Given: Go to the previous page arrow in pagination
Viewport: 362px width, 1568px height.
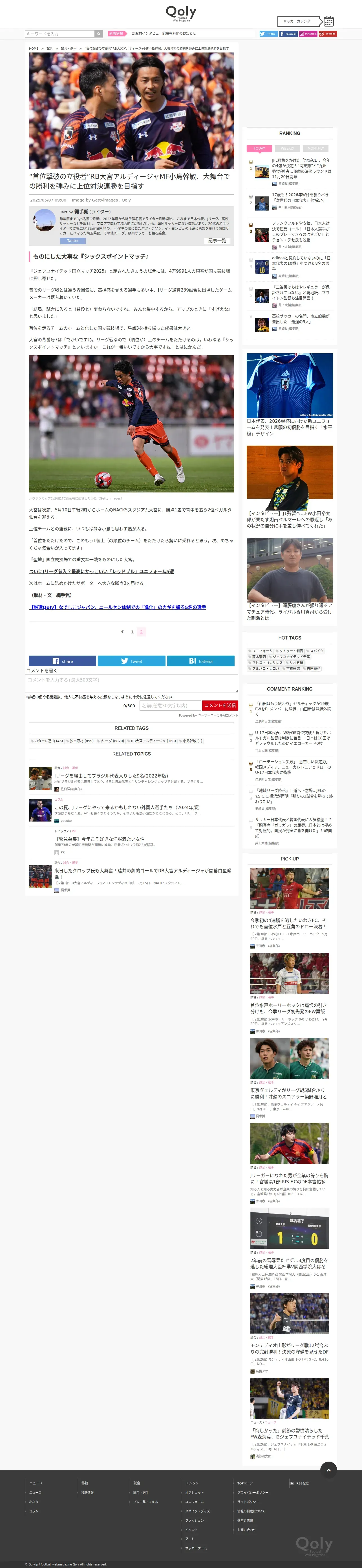Looking at the screenshot, I should tap(122, 632).
